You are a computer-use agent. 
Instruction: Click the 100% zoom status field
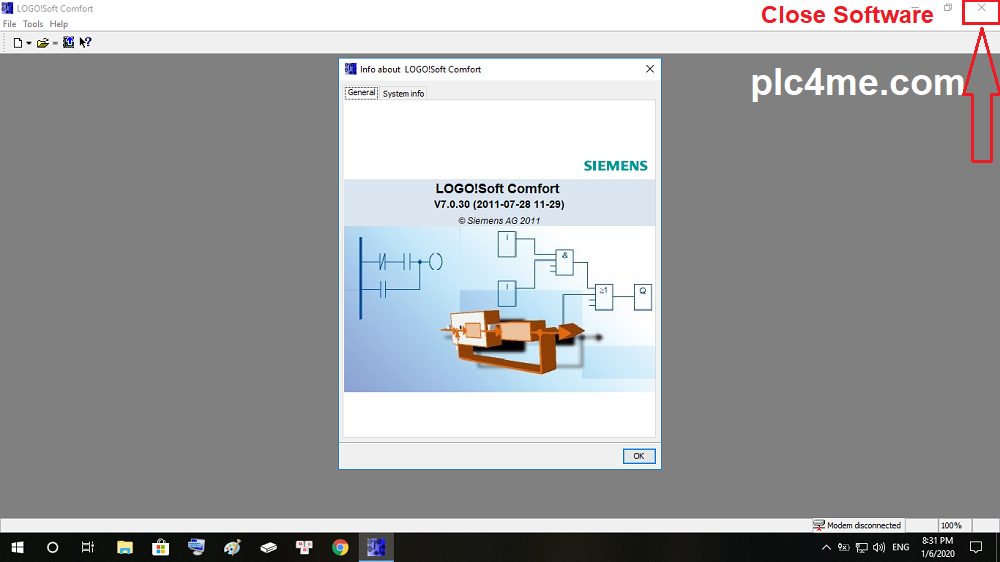(951, 525)
